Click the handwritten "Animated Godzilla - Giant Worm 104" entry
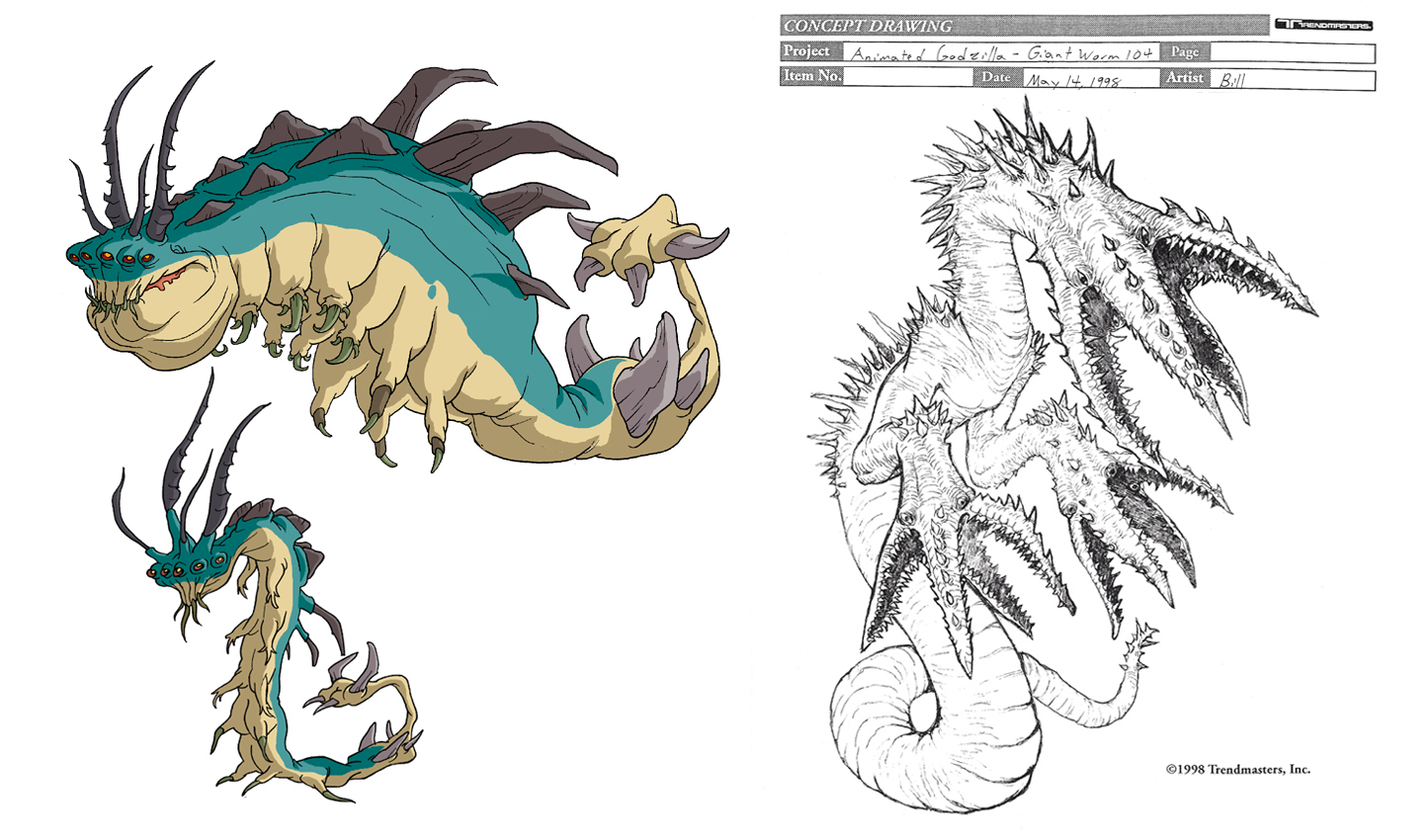Image resolution: width=1423 pixels, height=840 pixels. click(1002, 53)
